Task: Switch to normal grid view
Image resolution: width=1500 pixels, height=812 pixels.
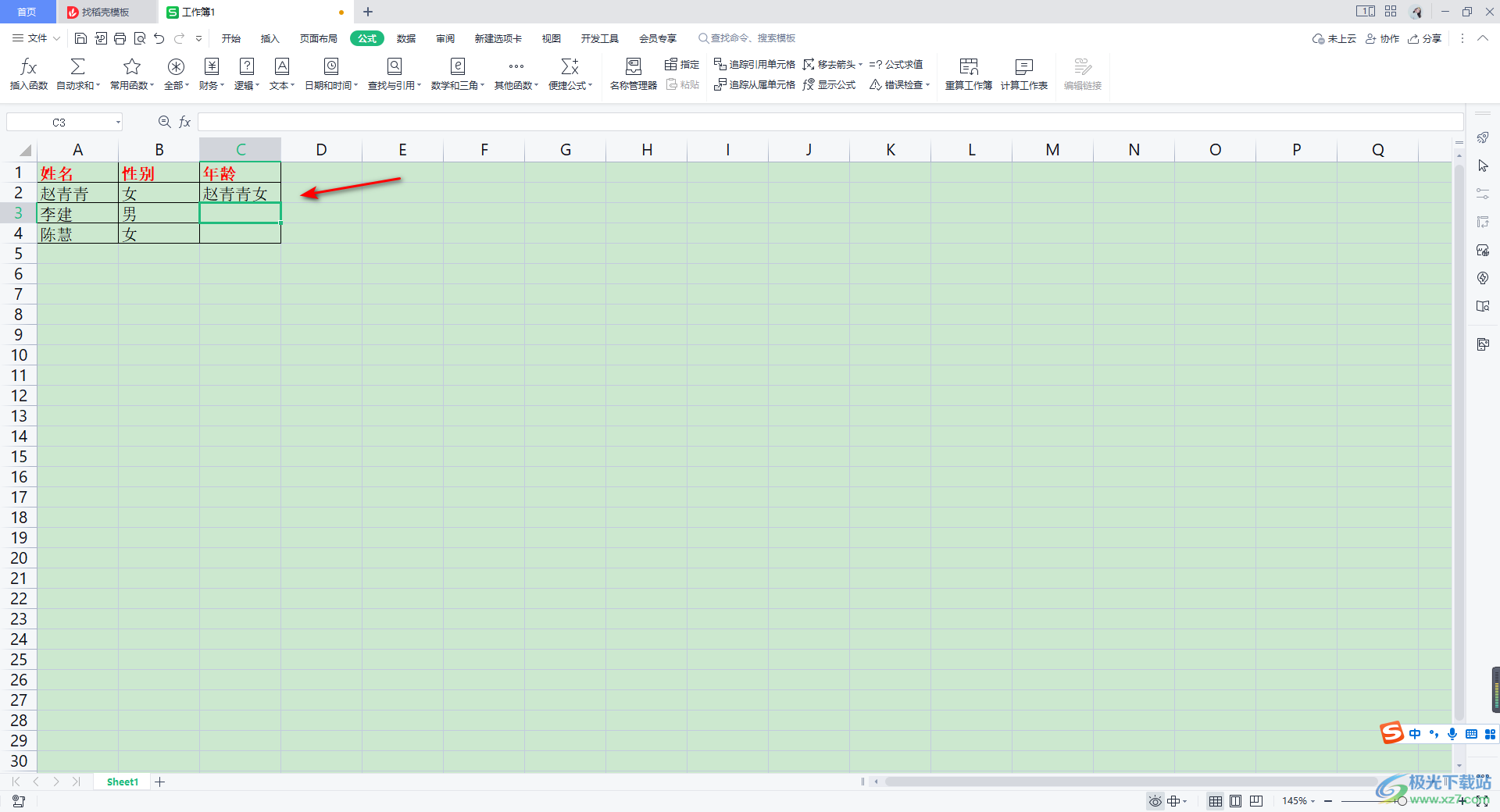Action: click(1216, 801)
